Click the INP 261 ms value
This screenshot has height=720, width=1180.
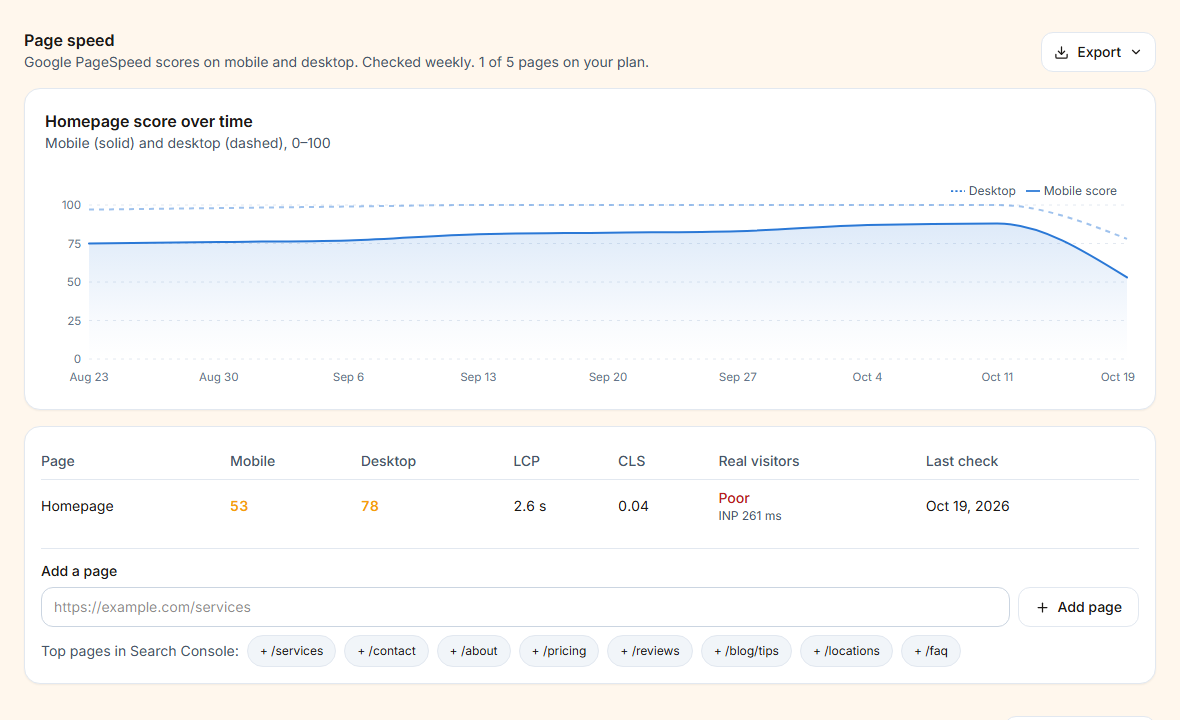pyautogui.click(x=750, y=516)
